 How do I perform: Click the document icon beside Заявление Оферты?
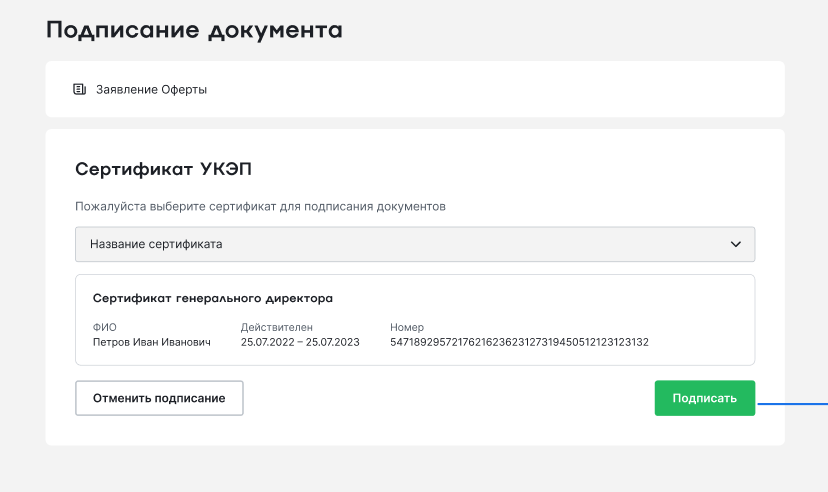tap(80, 90)
